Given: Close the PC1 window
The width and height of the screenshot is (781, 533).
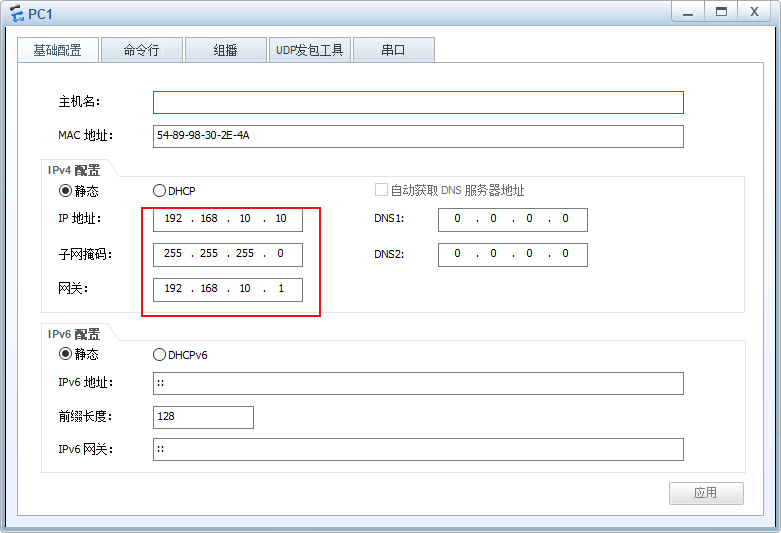Looking at the screenshot, I should [755, 12].
